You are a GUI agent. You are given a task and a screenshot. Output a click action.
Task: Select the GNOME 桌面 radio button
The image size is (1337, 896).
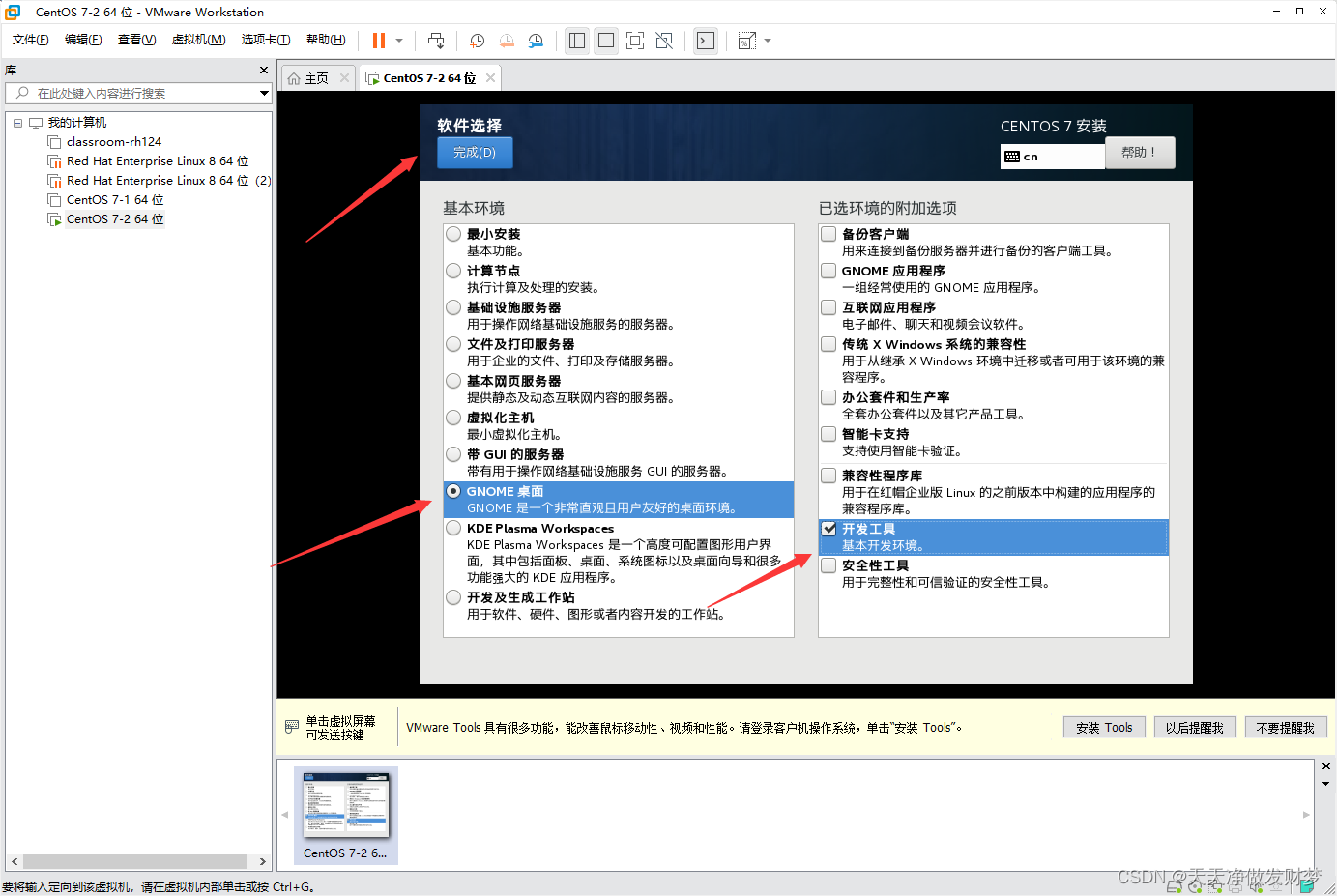coord(453,491)
